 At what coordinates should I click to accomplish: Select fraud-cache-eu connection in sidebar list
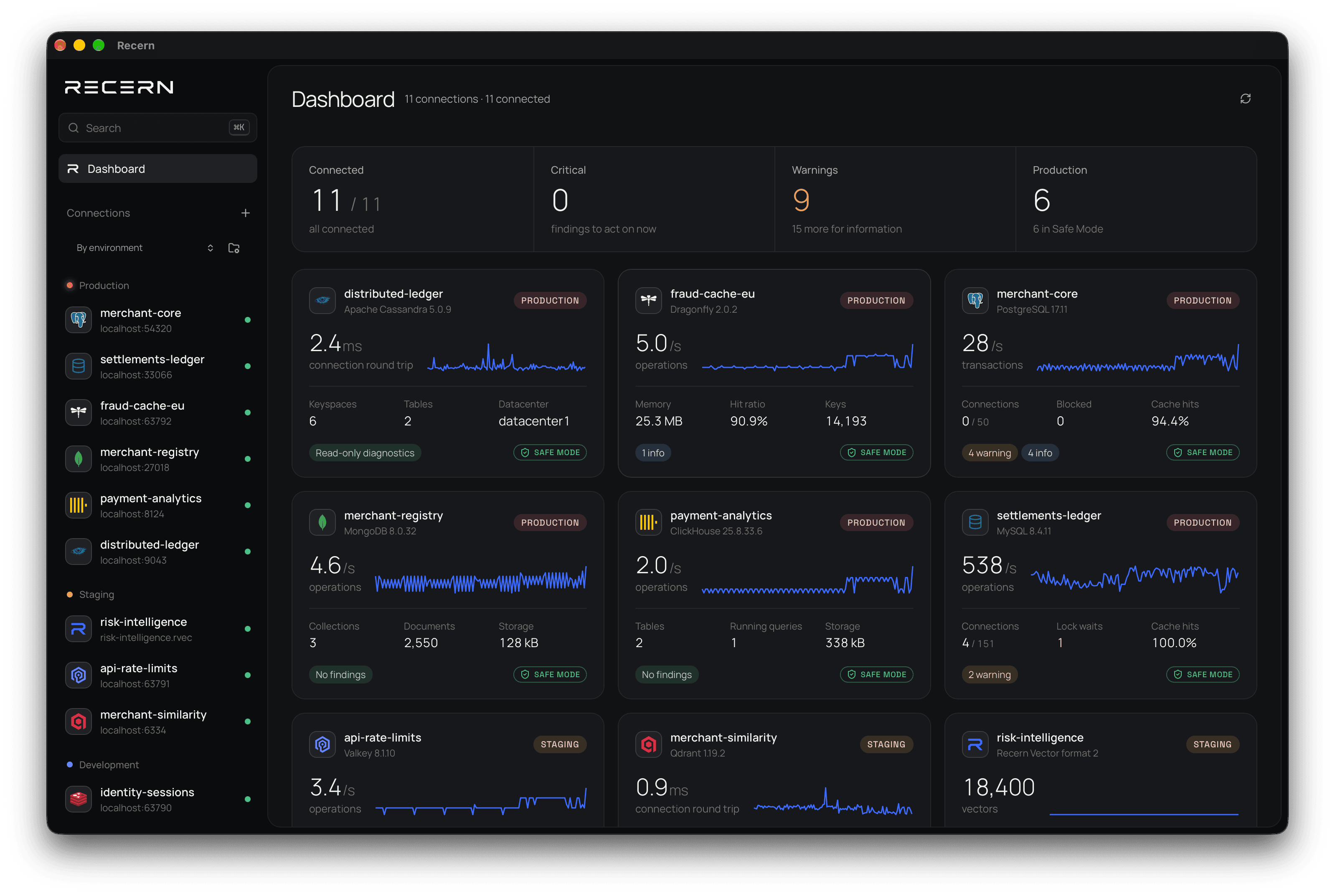[x=158, y=413]
